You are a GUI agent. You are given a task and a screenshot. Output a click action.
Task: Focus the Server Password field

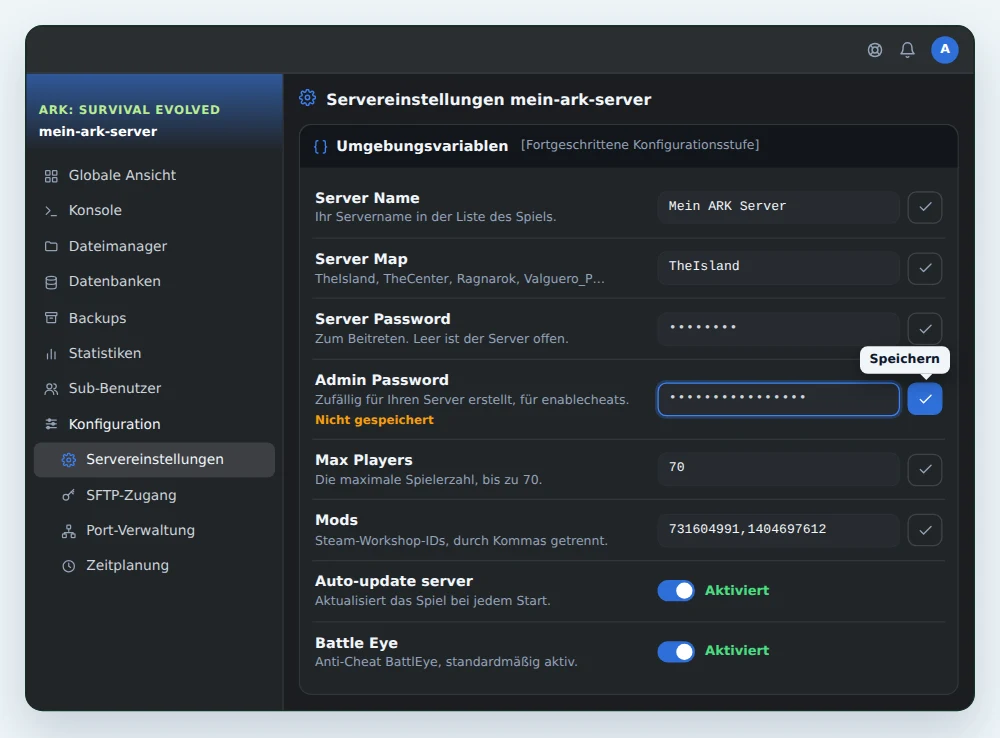coord(778,328)
